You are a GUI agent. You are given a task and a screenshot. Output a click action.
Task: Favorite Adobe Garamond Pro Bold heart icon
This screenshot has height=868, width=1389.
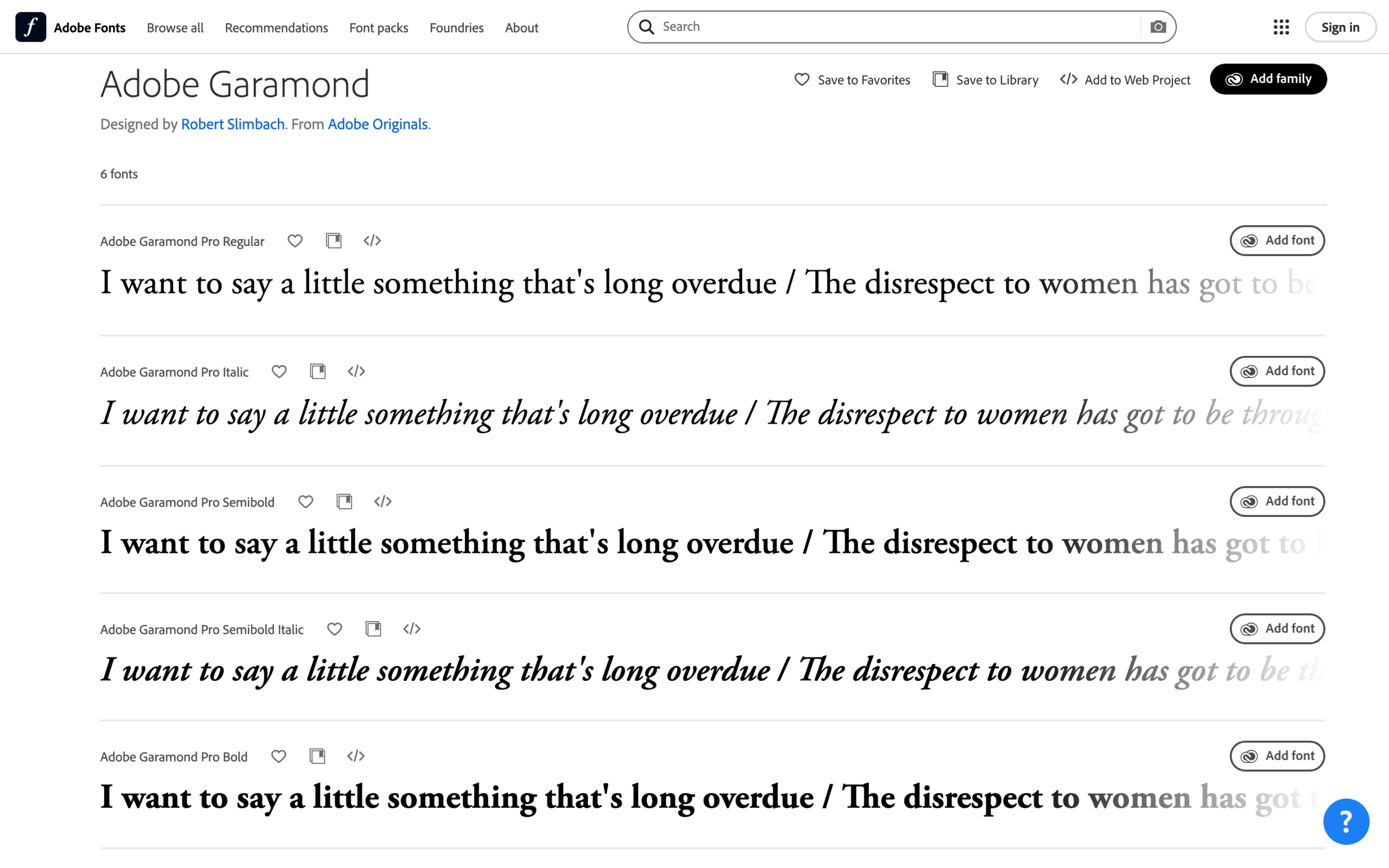(279, 757)
